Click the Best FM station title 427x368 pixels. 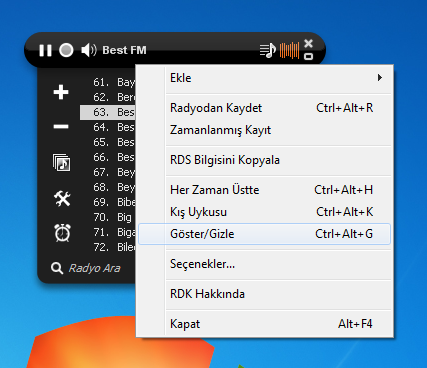point(124,50)
